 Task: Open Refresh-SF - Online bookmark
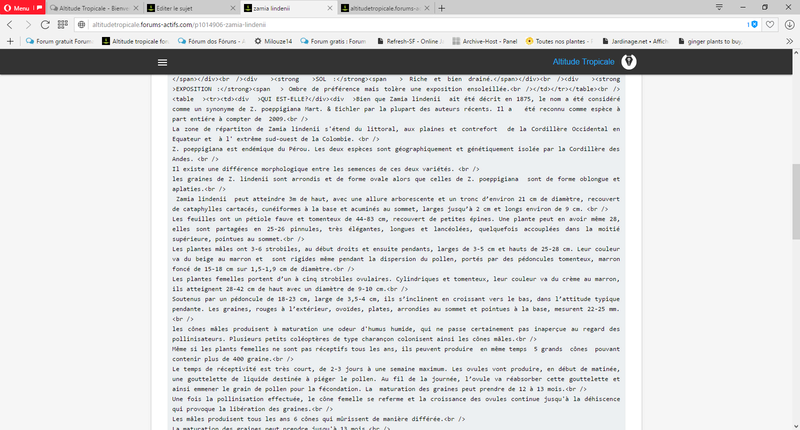click(x=411, y=41)
